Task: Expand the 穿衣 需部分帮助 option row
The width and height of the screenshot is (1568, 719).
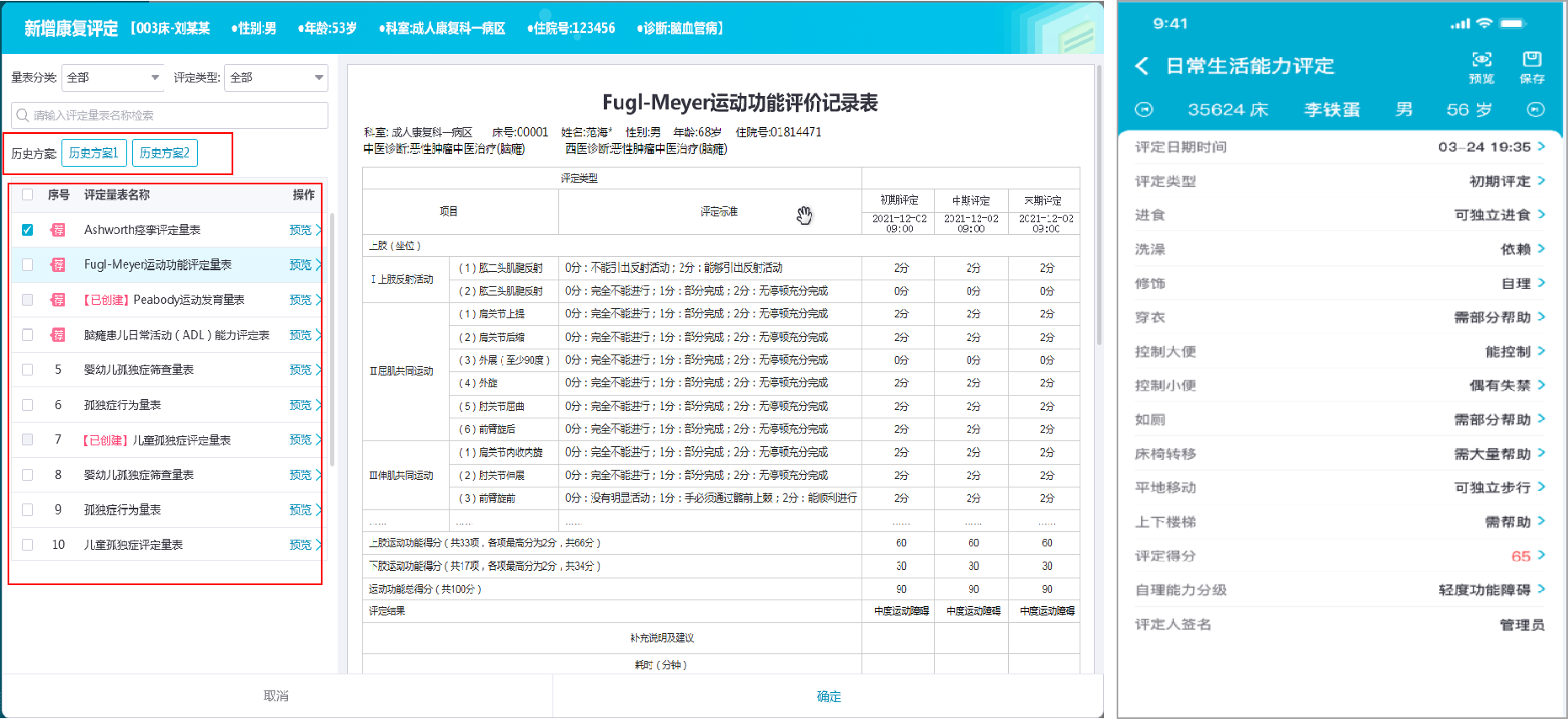Action: coord(1340,317)
